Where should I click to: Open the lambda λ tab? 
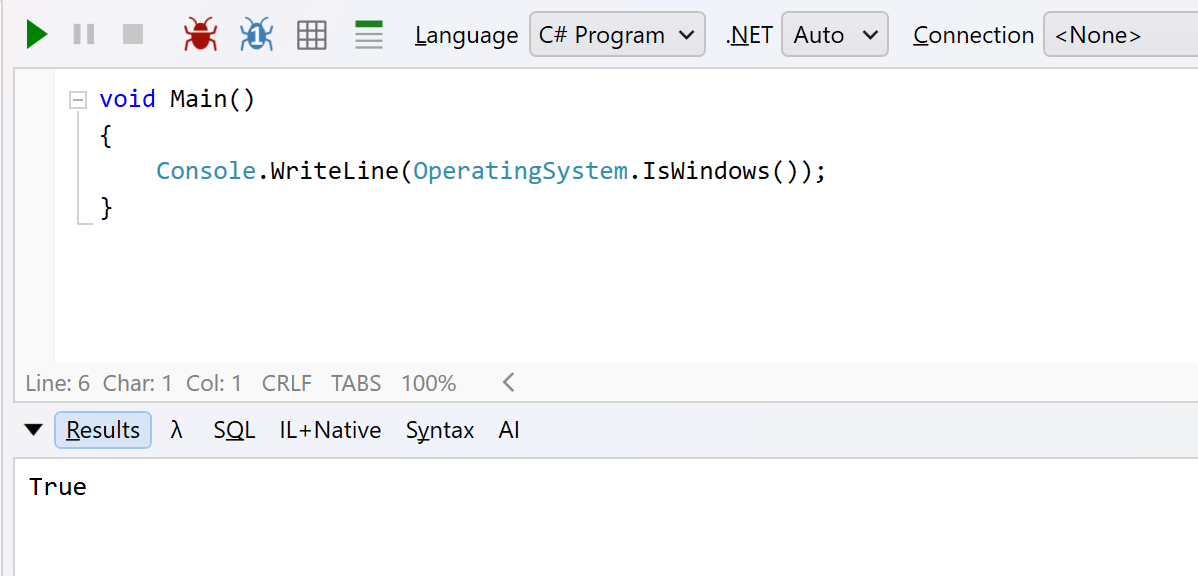[176, 430]
